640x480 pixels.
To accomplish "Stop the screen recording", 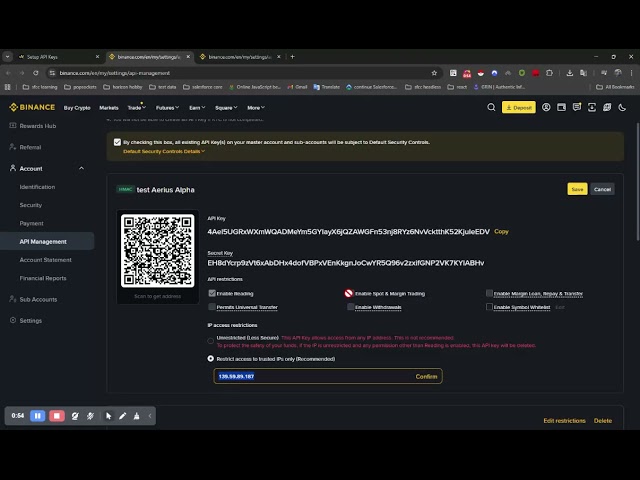I will pos(57,416).
